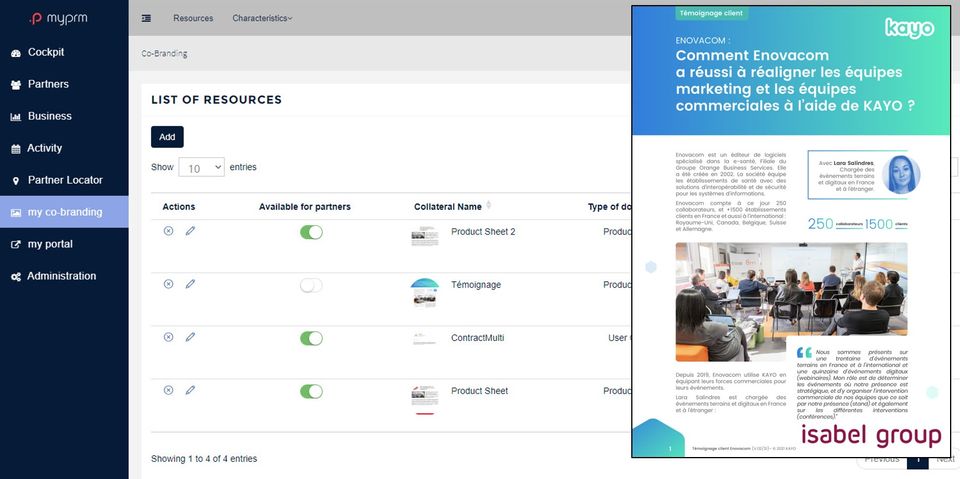Screen dimensions: 960x479
Task: Click the Activity calendar icon
Action: pyautogui.click(x=16, y=149)
